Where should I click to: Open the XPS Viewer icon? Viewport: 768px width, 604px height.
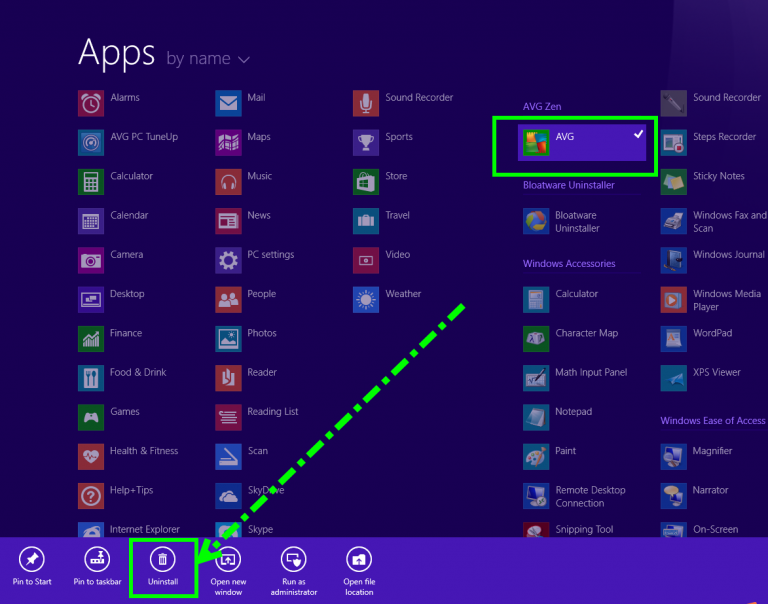pyautogui.click(x=673, y=378)
